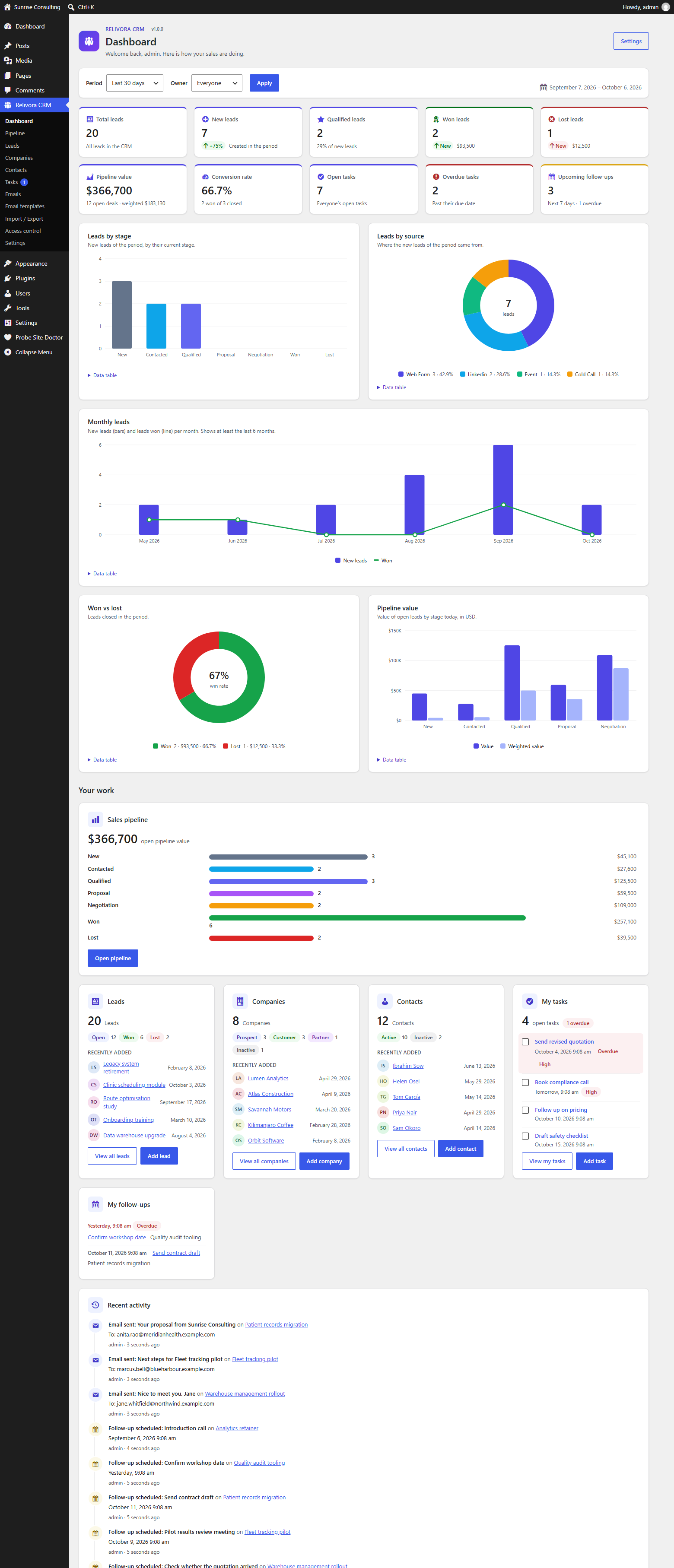The width and height of the screenshot is (674, 1568).
Task: Expand Data table under Leads by source
Action: tap(391, 387)
